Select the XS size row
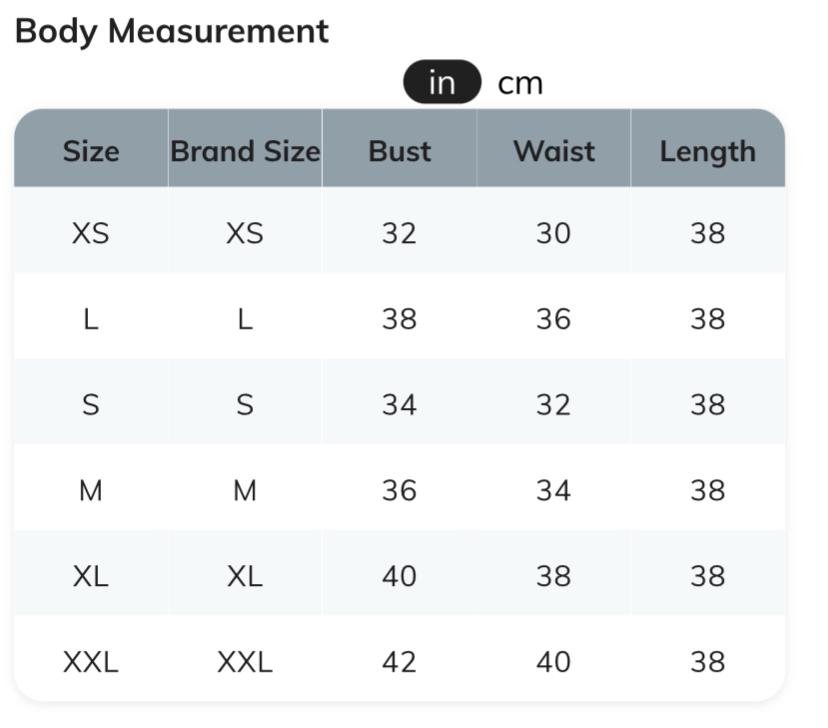Screen dimensions: 828x728 pyautogui.click(x=91, y=233)
